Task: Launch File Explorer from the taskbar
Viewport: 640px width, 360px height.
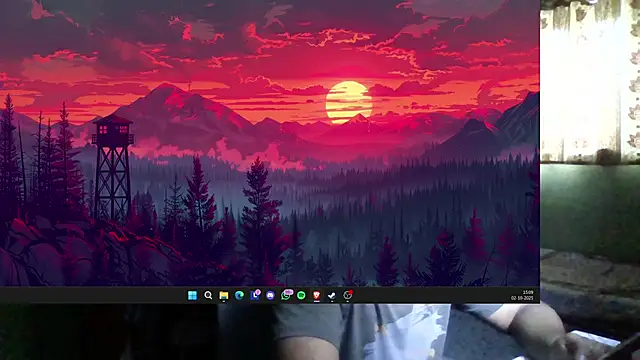Action: (x=223, y=295)
